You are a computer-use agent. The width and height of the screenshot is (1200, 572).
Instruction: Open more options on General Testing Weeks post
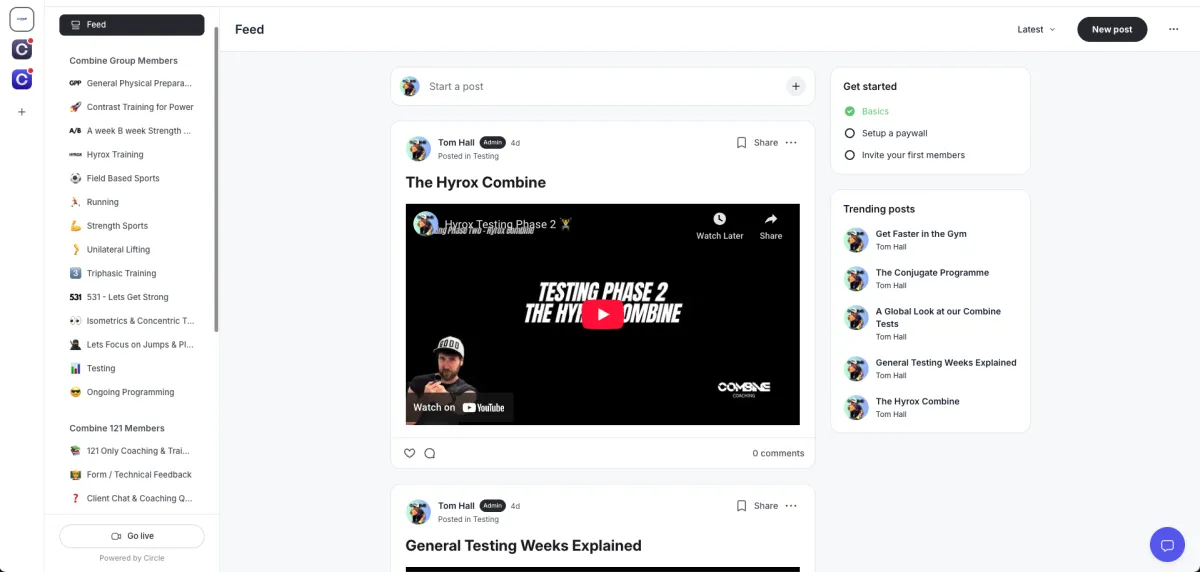(x=791, y=506)
